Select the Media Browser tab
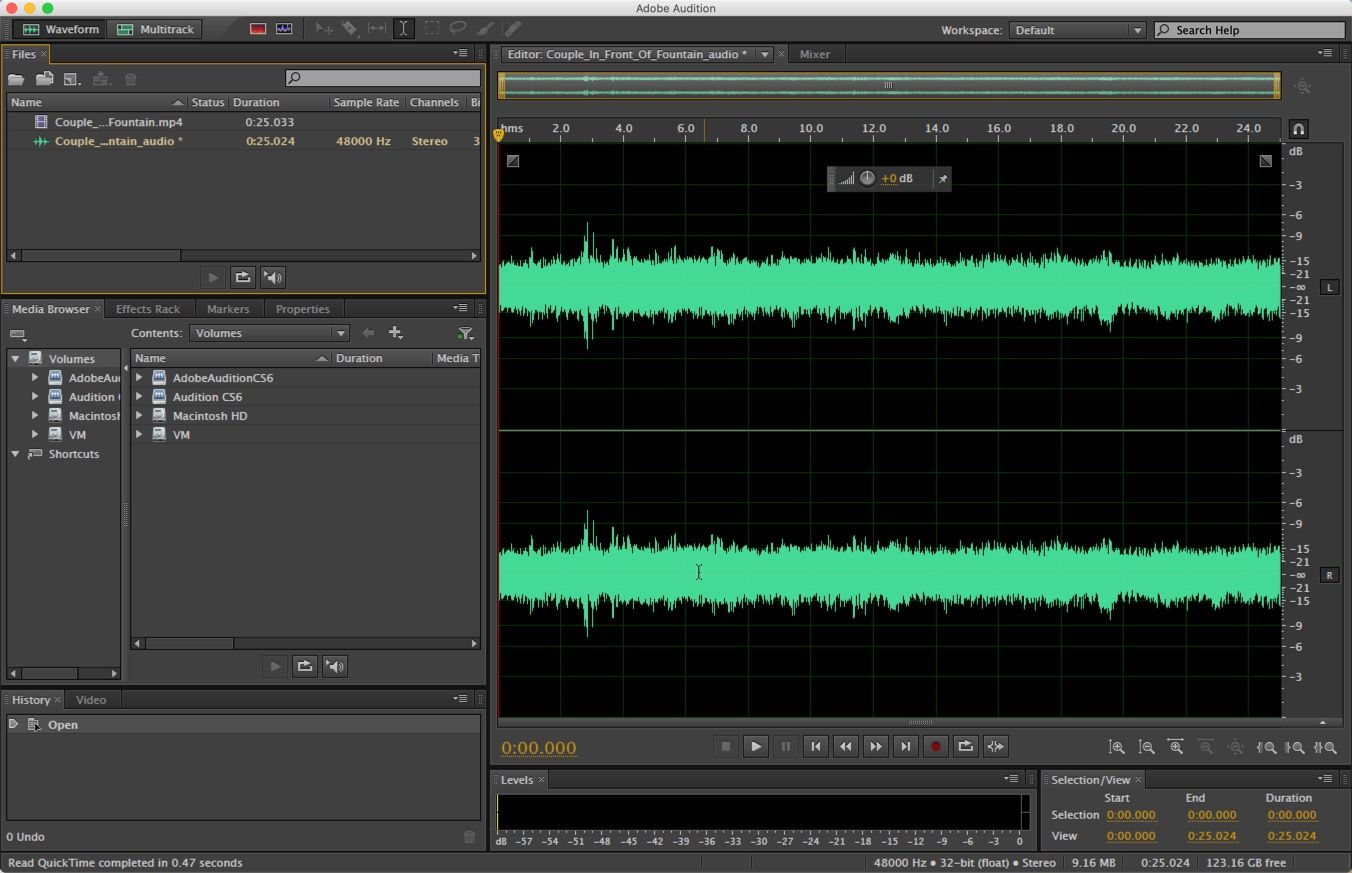Image resolution: width=1352 pixels, height=873 pixels. (x=50, y=309)
